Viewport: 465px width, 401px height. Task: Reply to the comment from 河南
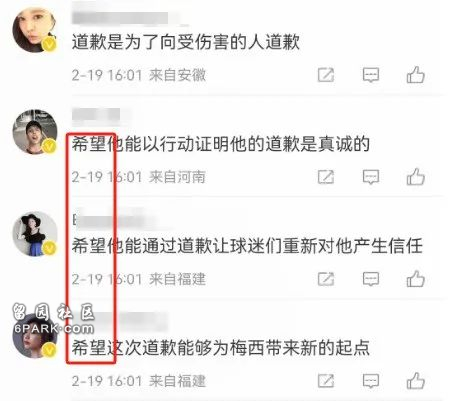tap(371, 177)
